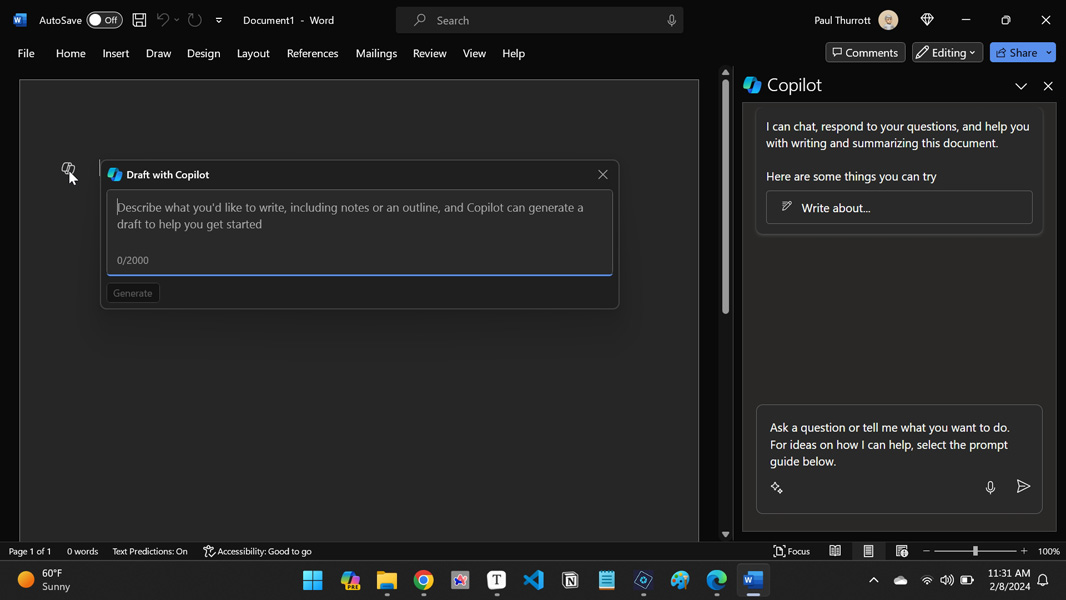Image resolution: width=1066 pixels, height=600 pixels.
Task: Collapse Copilot pane options chevron
Action: click(x=1020, y=86)
